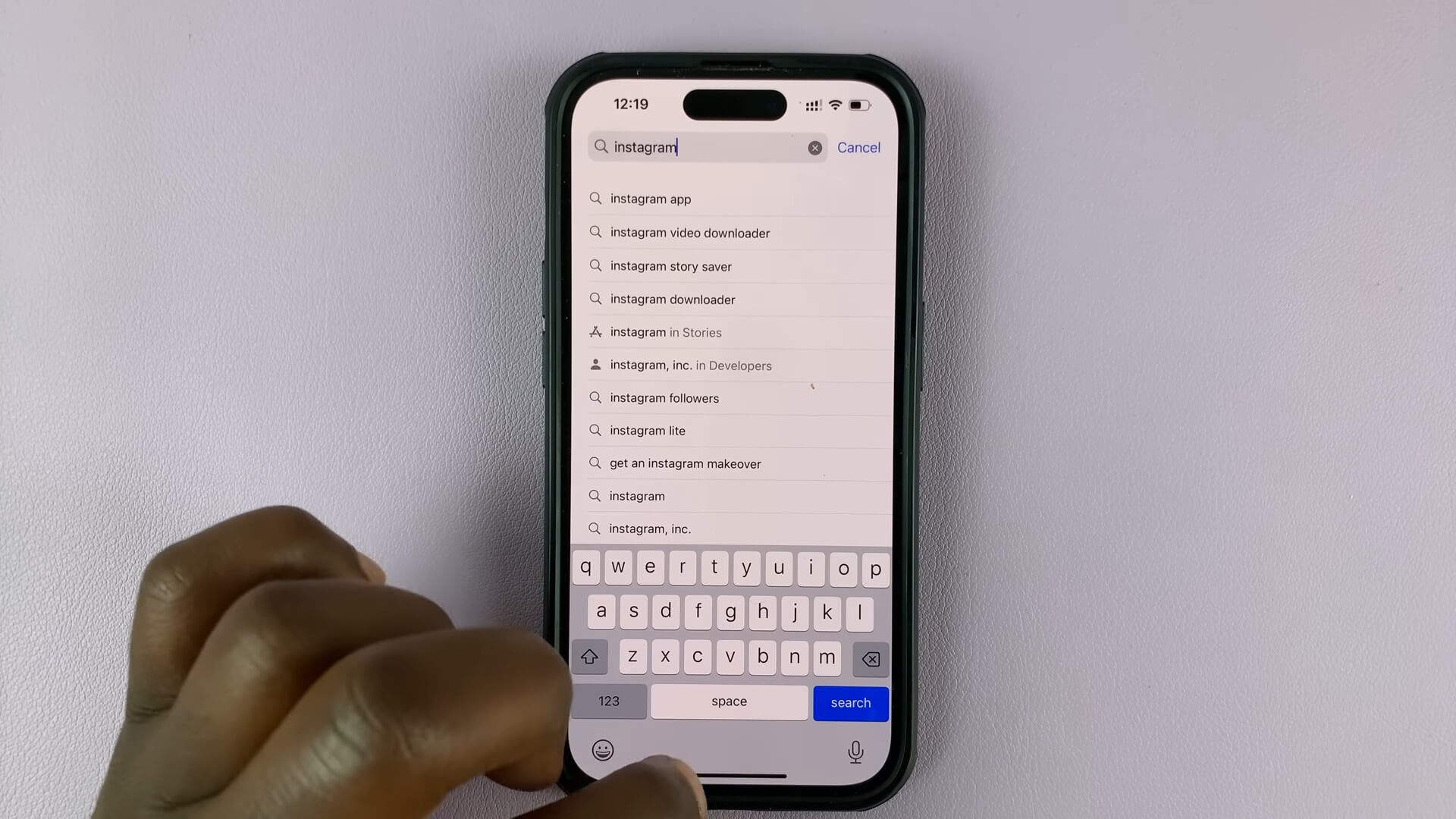Image resolution: width=1456 pixels, height=819 pixels.
Task: Tap the 'Cancel' button
Action: [858, 147]
